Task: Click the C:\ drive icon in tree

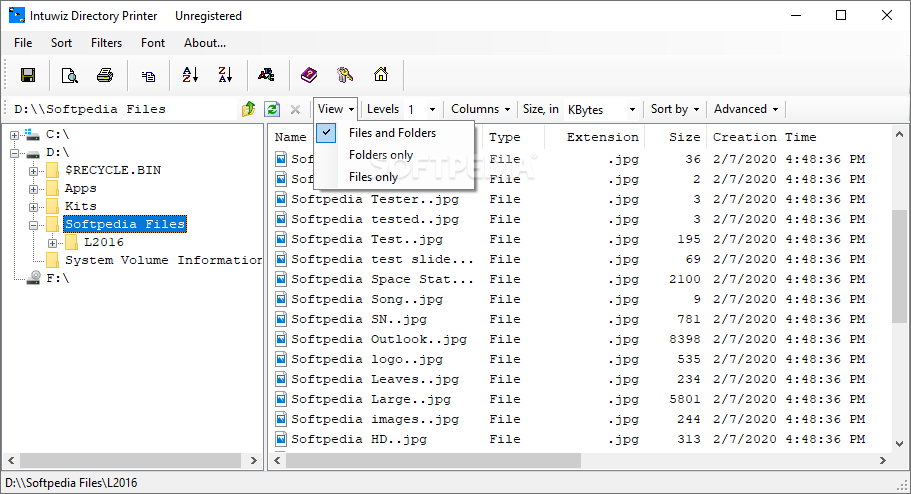Action: tap(33, 134)
